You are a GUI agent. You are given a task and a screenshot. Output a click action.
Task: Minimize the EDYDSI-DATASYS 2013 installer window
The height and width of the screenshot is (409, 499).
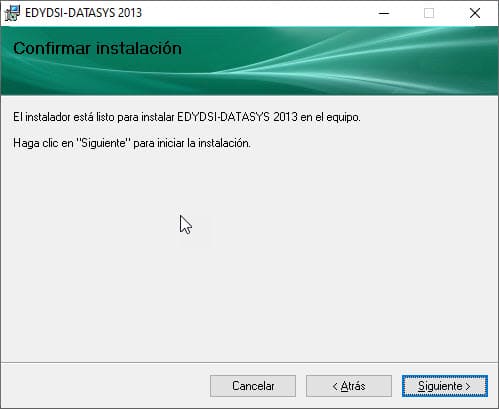(x=384, y=13)
